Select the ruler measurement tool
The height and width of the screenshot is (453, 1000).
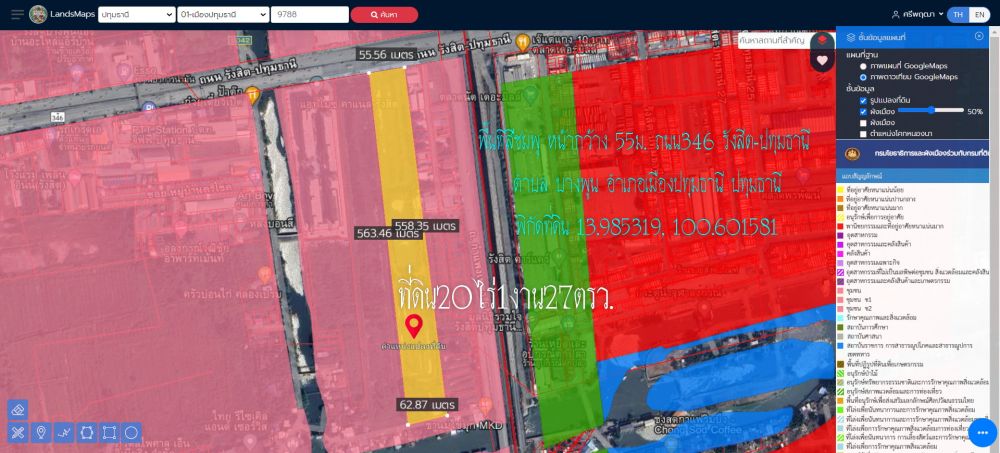[x=18, y=433]
